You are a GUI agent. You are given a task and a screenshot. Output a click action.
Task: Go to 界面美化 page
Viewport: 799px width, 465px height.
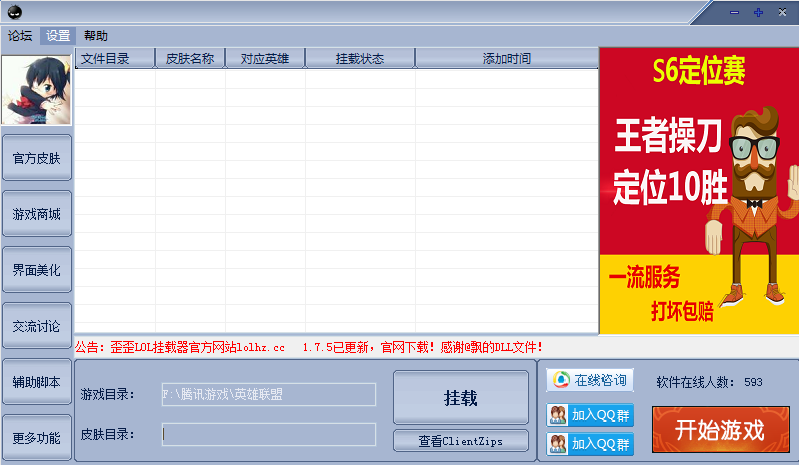[x=37, y=270]
